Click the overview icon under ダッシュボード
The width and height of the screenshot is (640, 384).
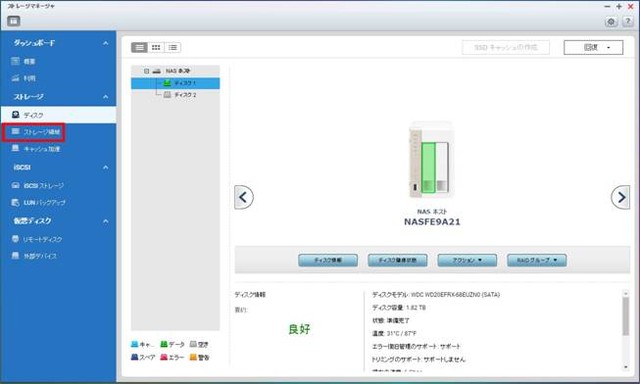pyautogui.click(x=16, y=61)
